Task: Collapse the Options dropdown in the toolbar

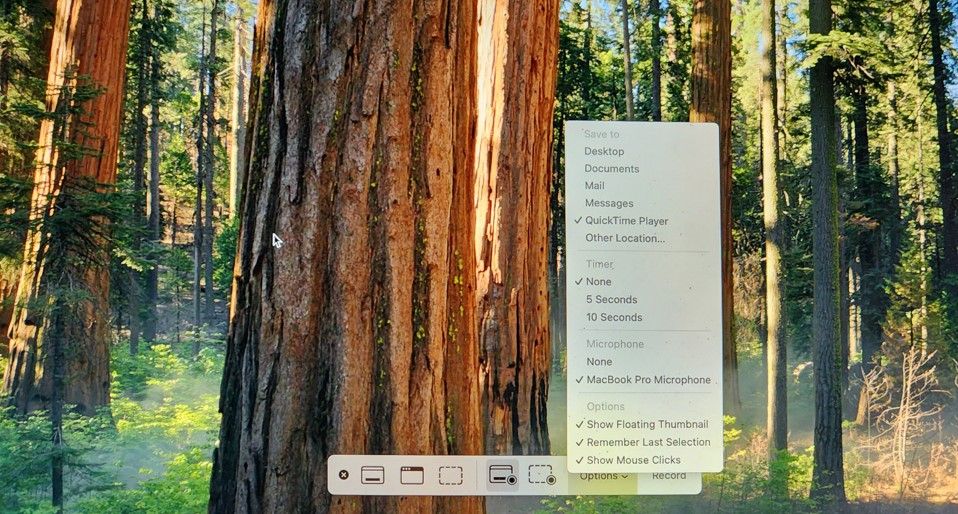Action: [604, 476]
